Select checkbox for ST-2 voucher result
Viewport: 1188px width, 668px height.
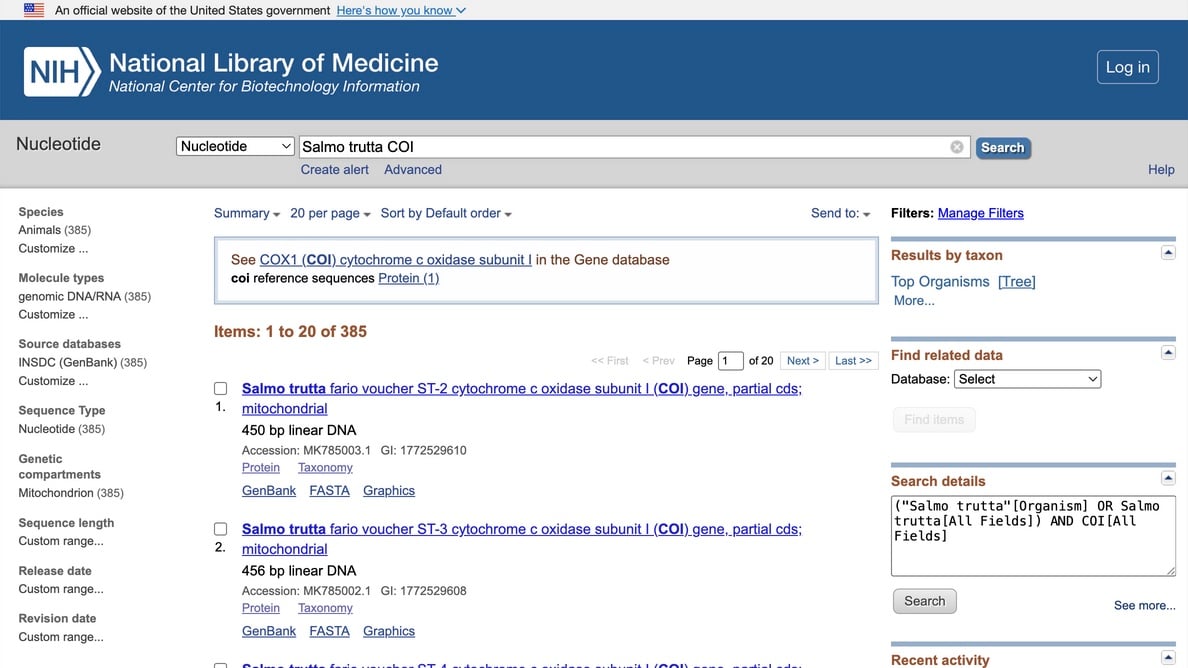coord(220,389)
